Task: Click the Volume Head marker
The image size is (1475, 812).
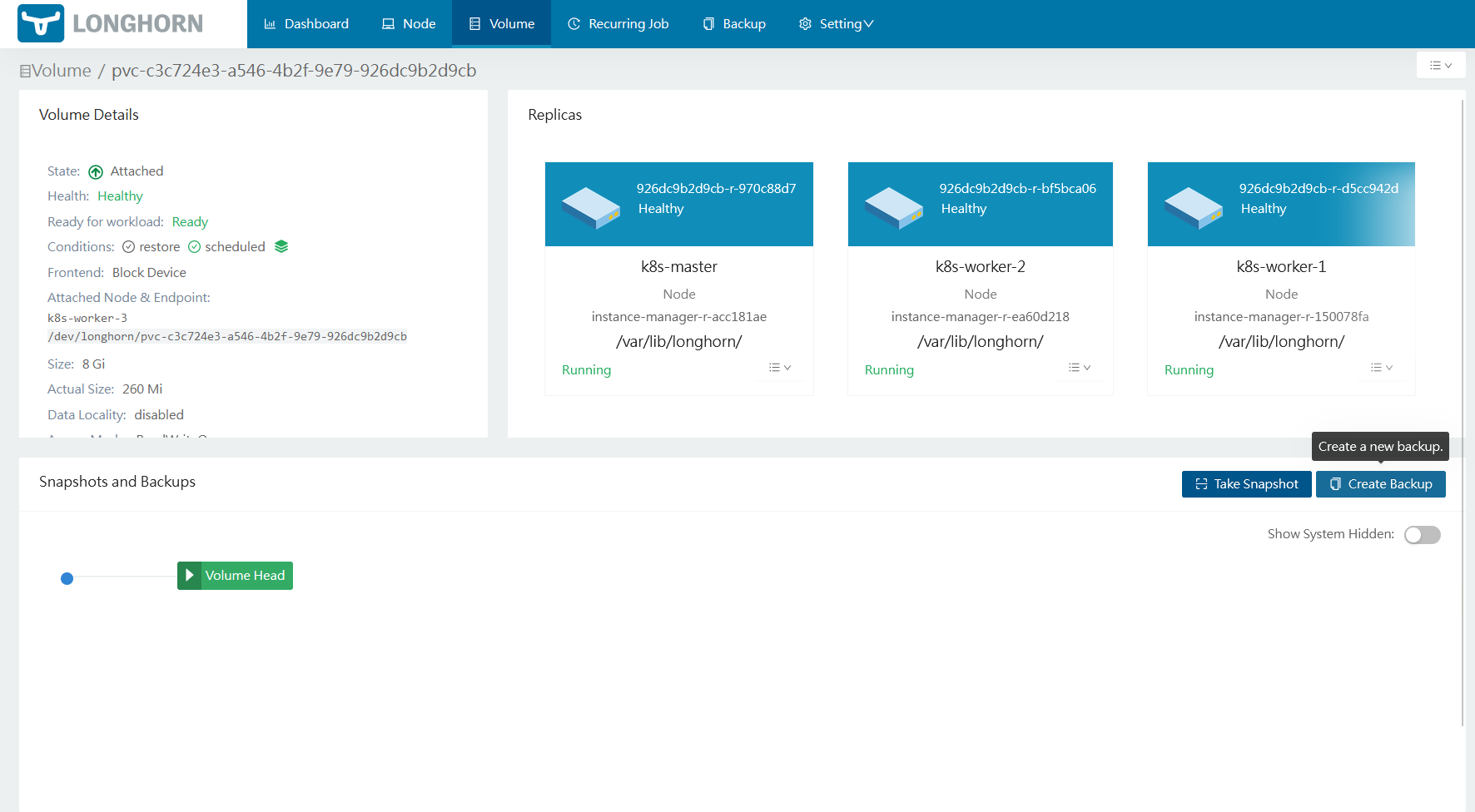Action: [x=235, y=576]
